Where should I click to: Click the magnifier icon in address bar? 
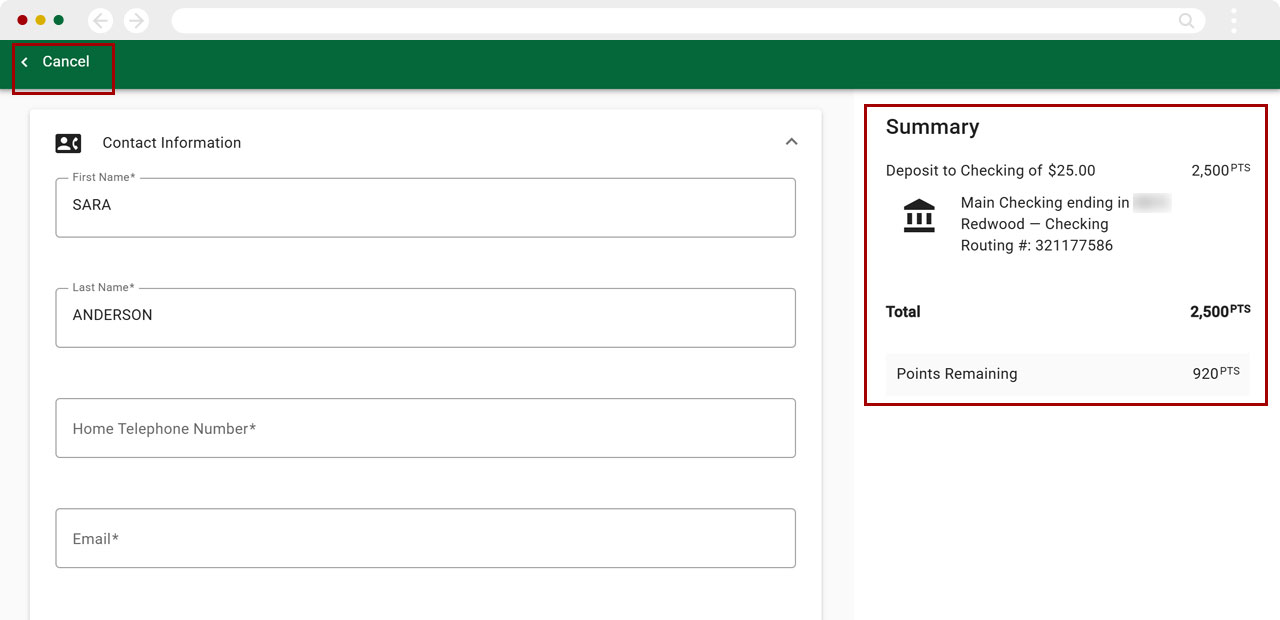click(x=1186, y=20)
